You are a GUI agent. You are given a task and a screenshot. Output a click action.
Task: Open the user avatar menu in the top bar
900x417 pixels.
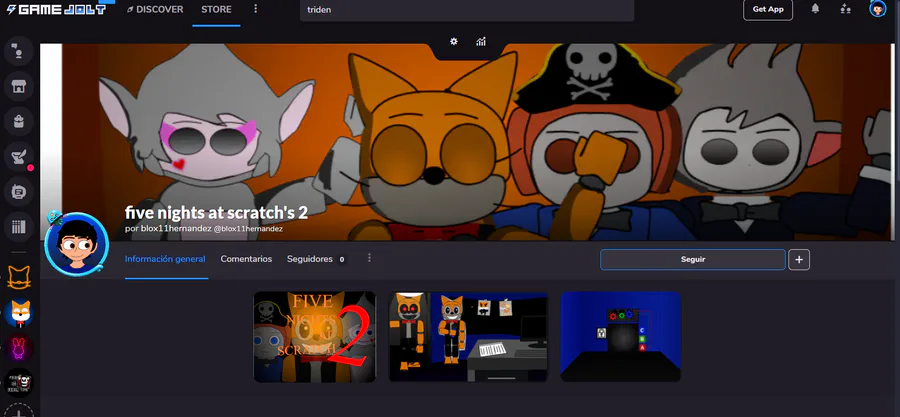pyautogui.click(x=877, y=9)
